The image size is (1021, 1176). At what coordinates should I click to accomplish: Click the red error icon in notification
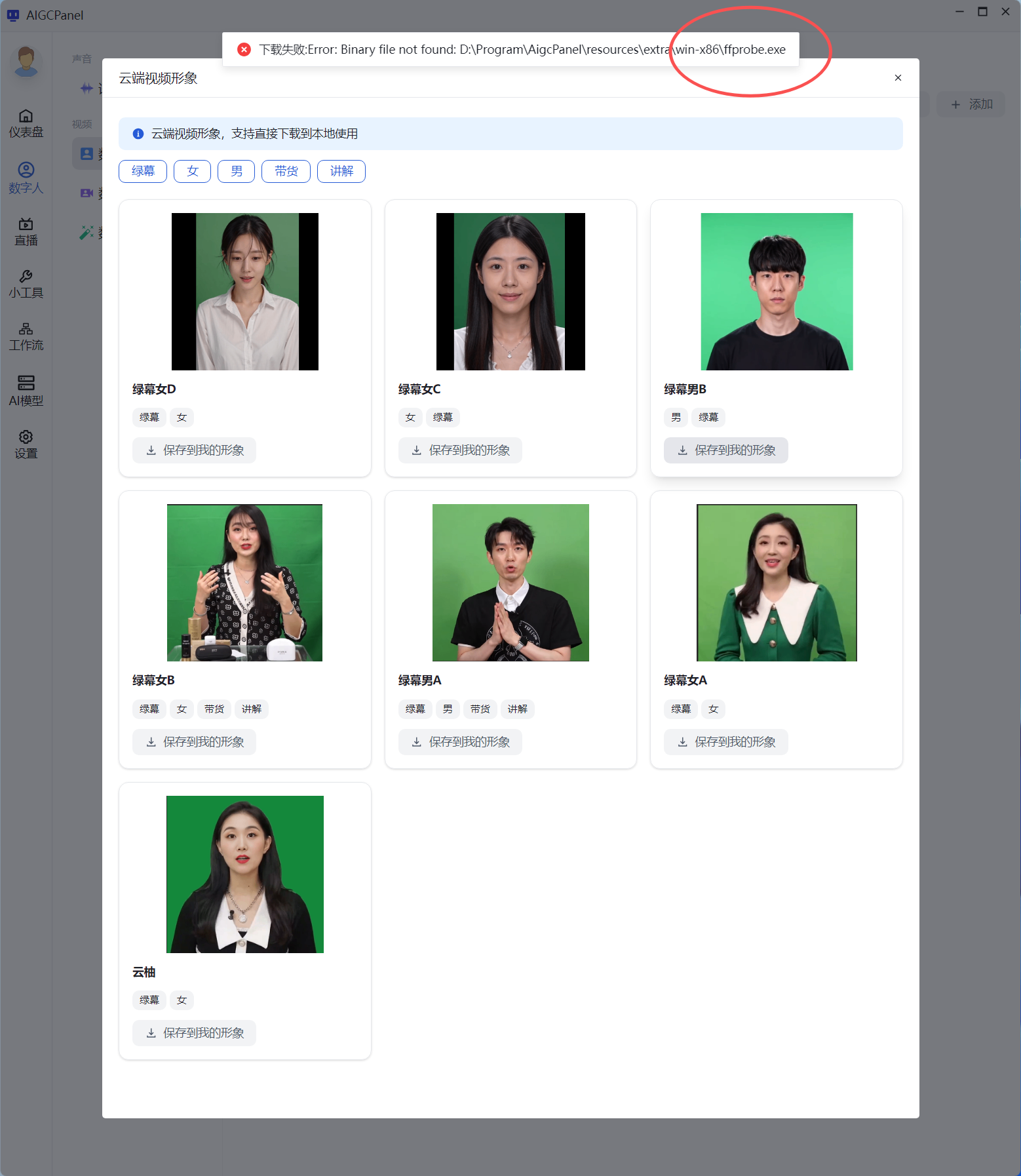coord(244,50)
